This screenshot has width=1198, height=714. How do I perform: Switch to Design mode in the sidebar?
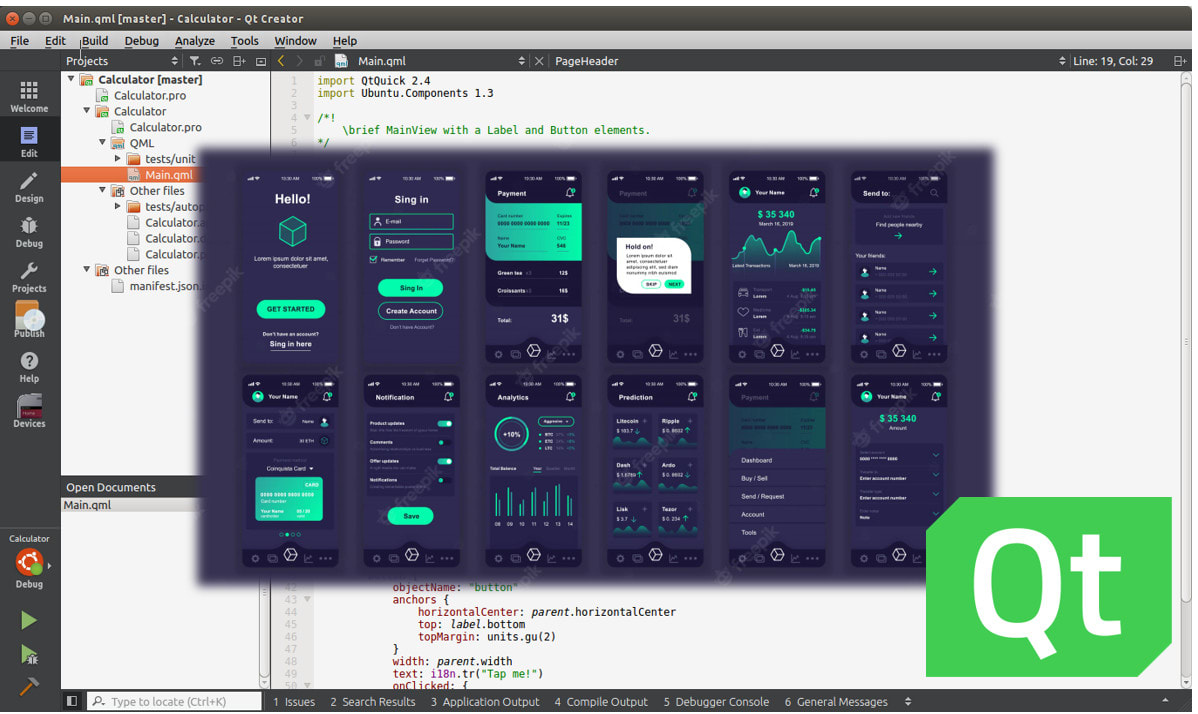click(28, 188)
